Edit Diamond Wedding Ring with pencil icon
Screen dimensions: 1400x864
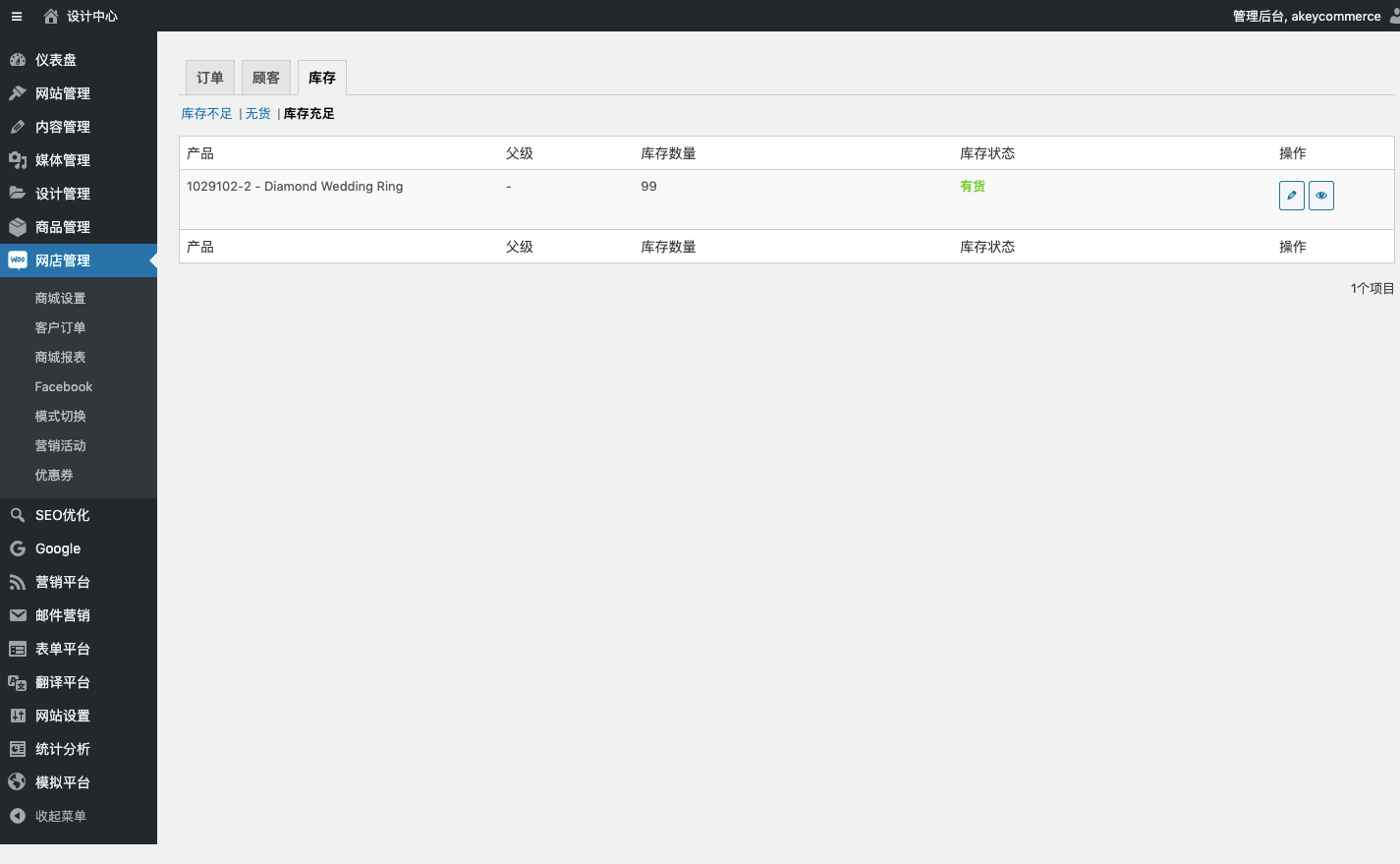click(1292, 196)
